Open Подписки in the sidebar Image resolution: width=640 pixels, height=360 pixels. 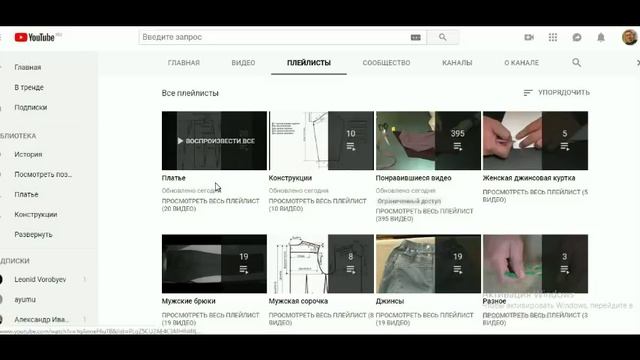click(x=31, y=107)
